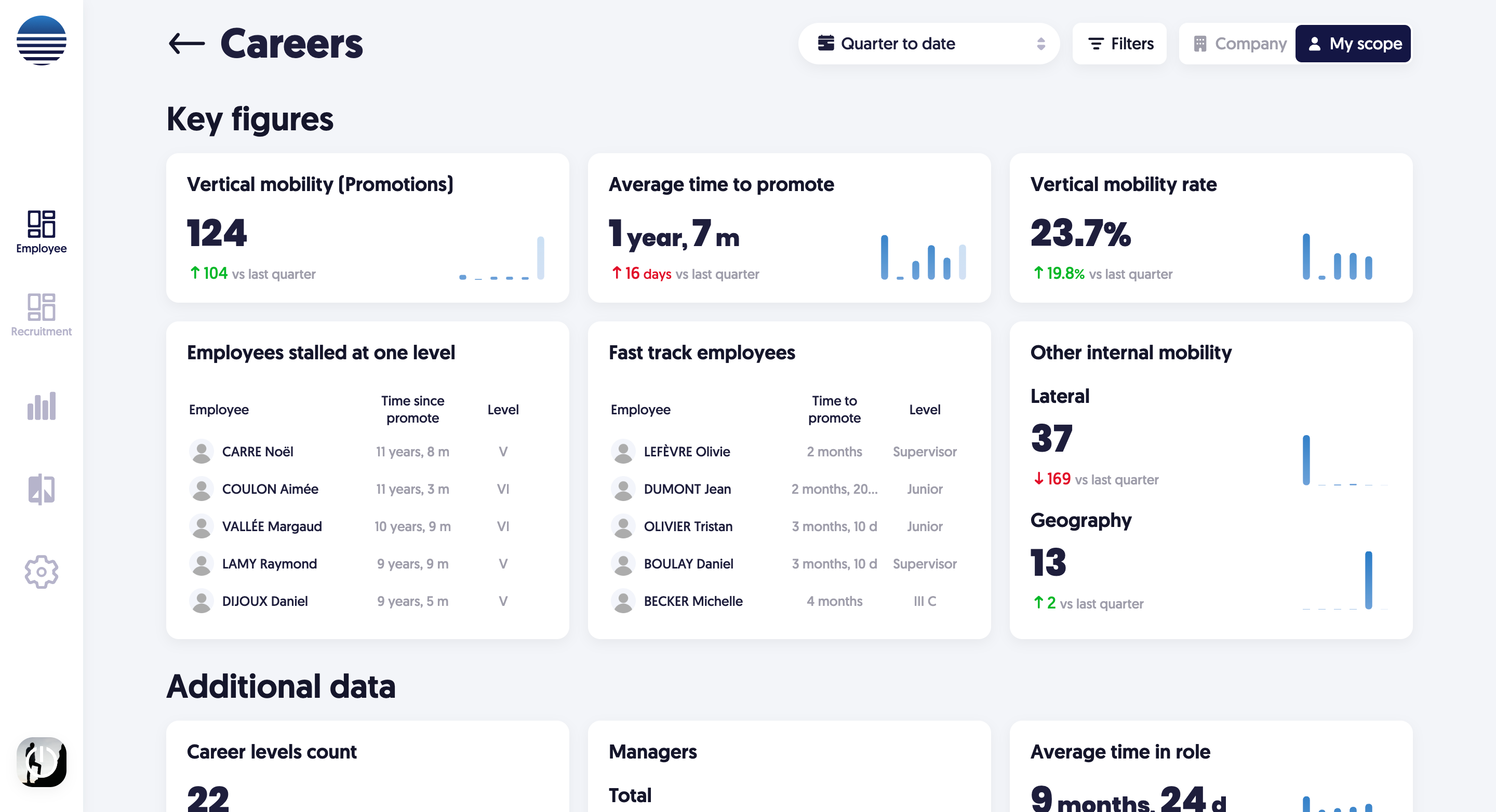Click the date selector up-down arrows

[x=1040, y=44]
